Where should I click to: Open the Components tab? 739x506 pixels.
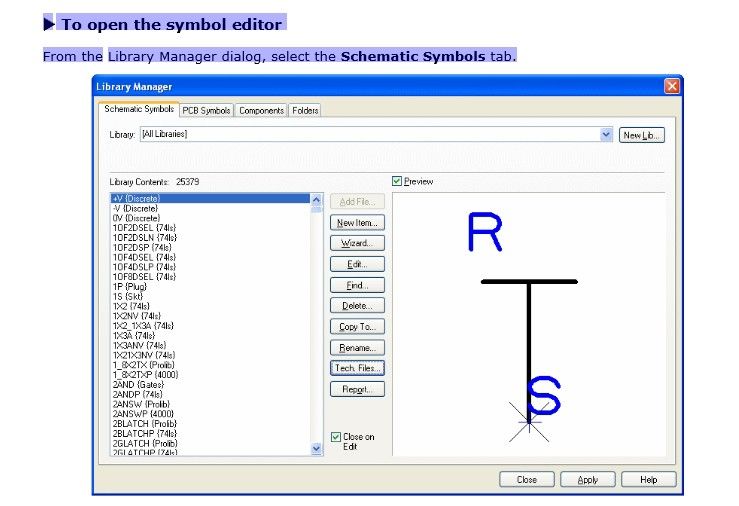coord(261,110)
